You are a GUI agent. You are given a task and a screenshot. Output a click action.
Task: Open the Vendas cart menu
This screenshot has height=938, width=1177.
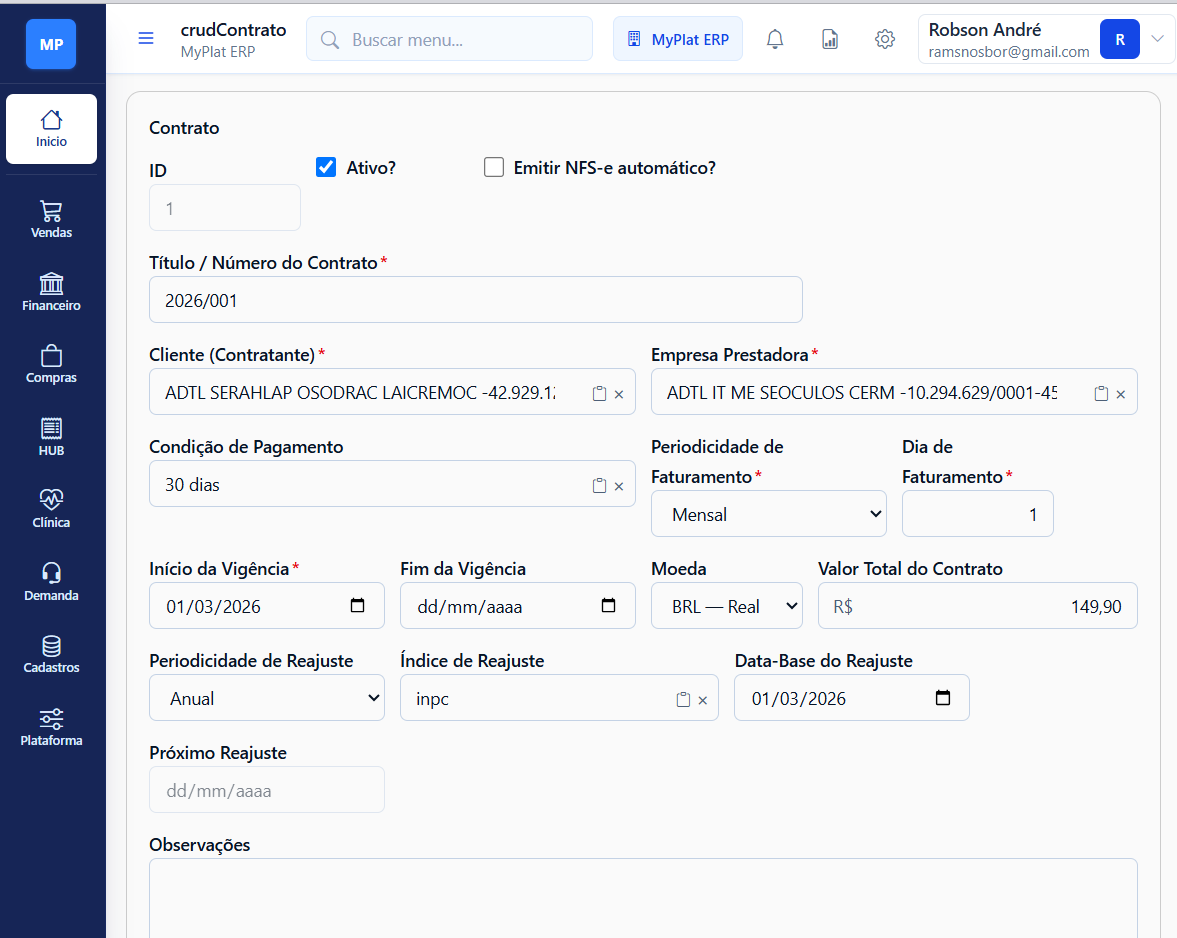[51, 219]
